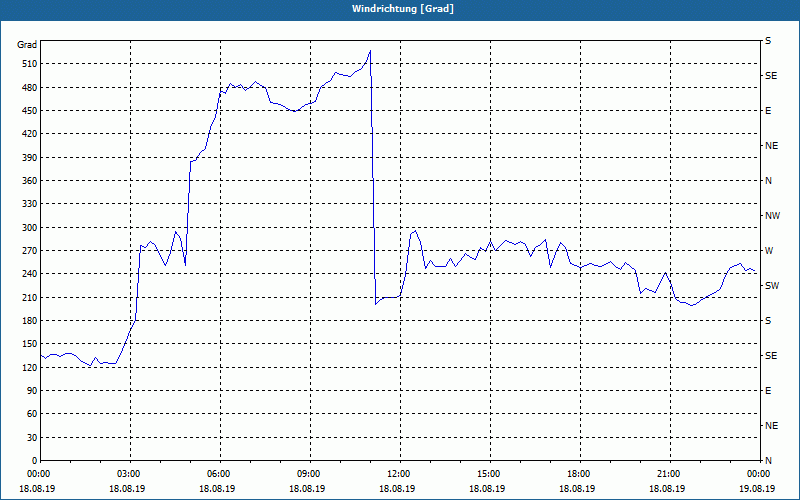Image resolution: width=800 pixels, height=500 pixels.
Task: Click the 330 y-axis tick label
Action: pyautogui.click(x=30, y=204)
